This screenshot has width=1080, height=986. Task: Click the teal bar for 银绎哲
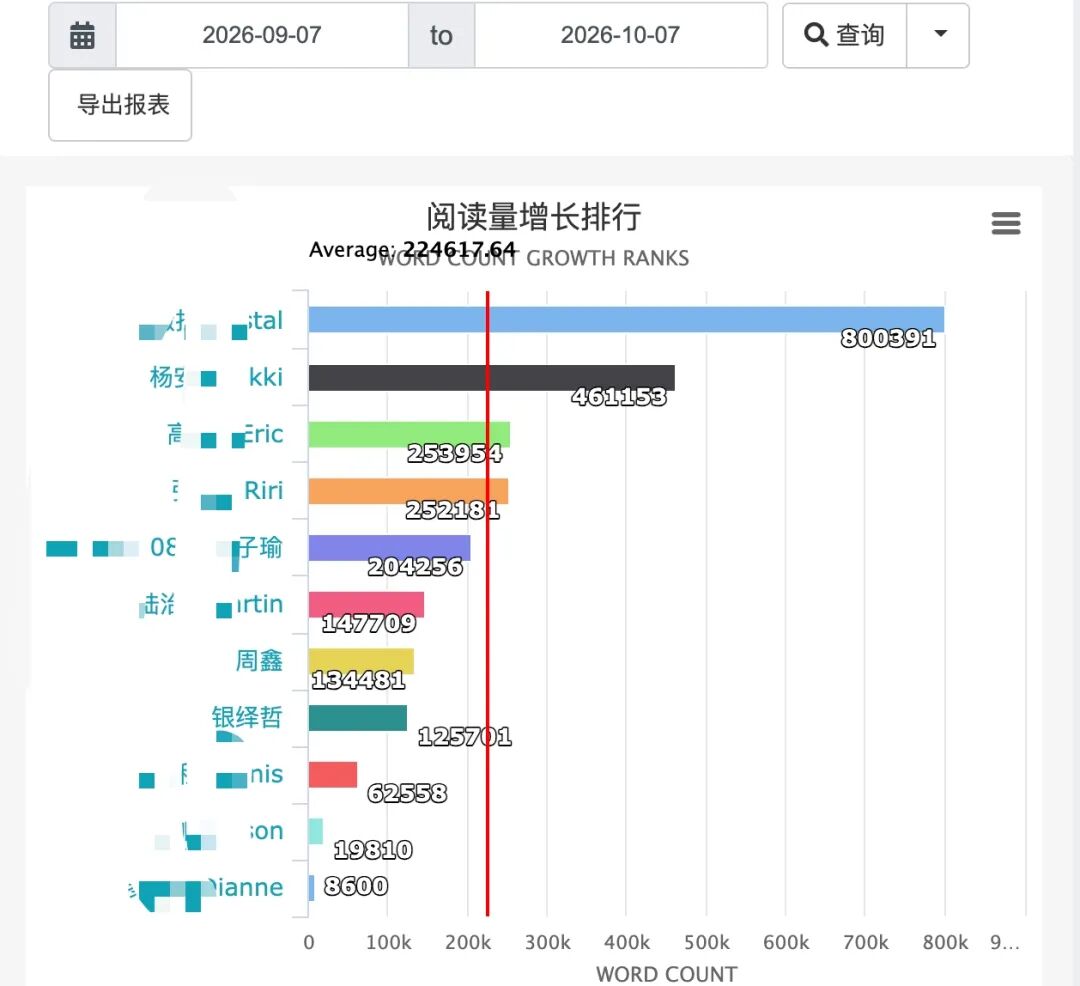[357, 718]
